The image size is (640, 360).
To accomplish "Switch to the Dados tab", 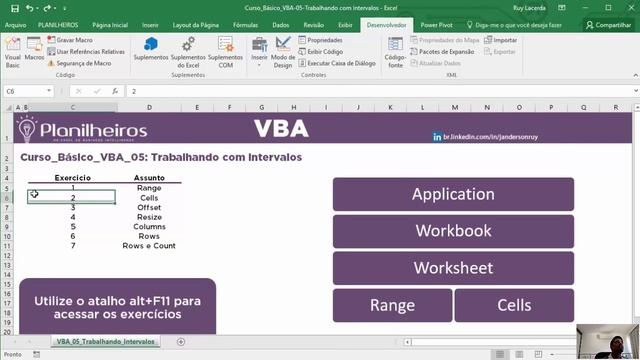I will point(280,25).
